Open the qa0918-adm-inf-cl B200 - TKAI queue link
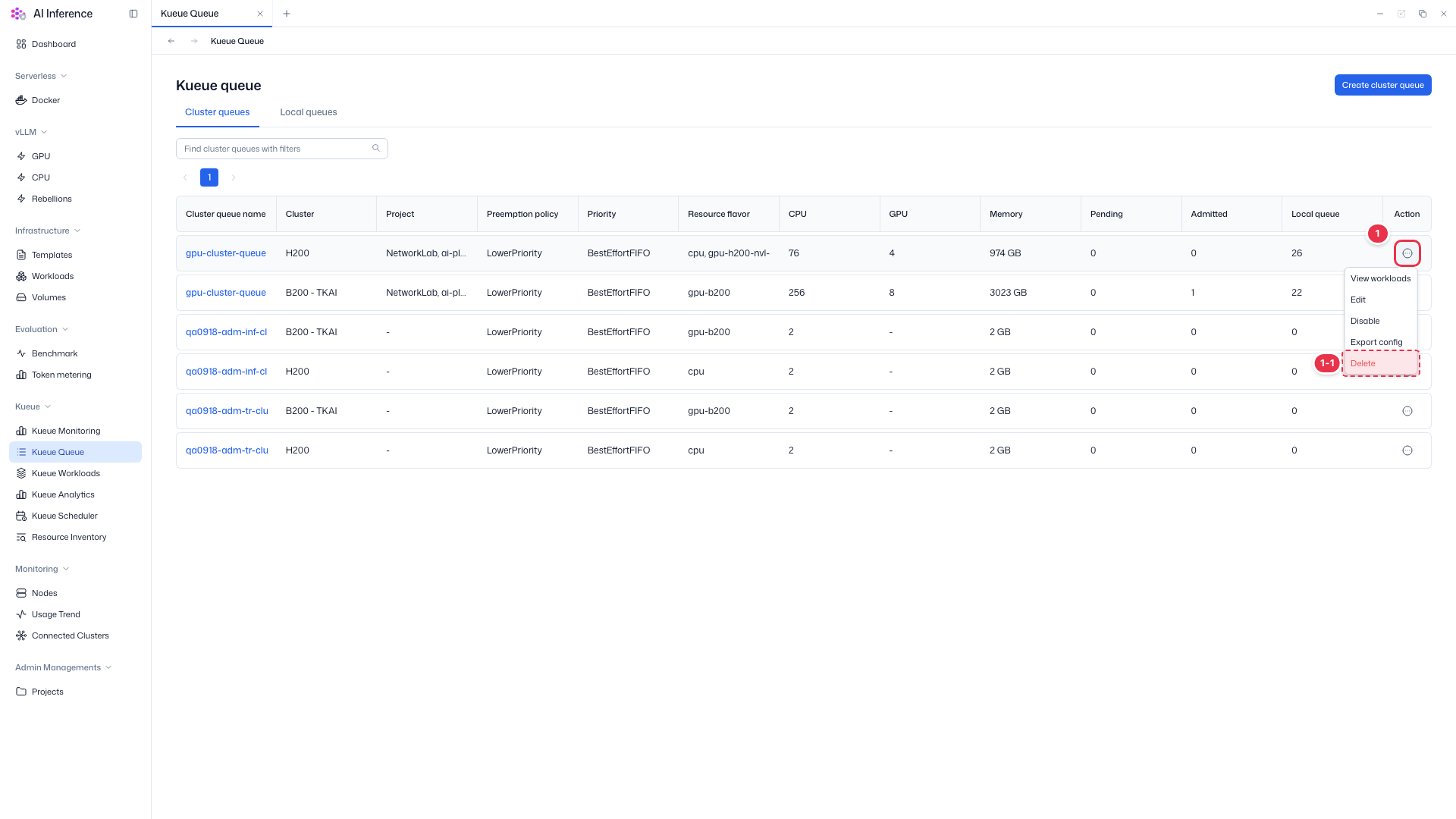1456x819 pixels. tap(226, 332)
